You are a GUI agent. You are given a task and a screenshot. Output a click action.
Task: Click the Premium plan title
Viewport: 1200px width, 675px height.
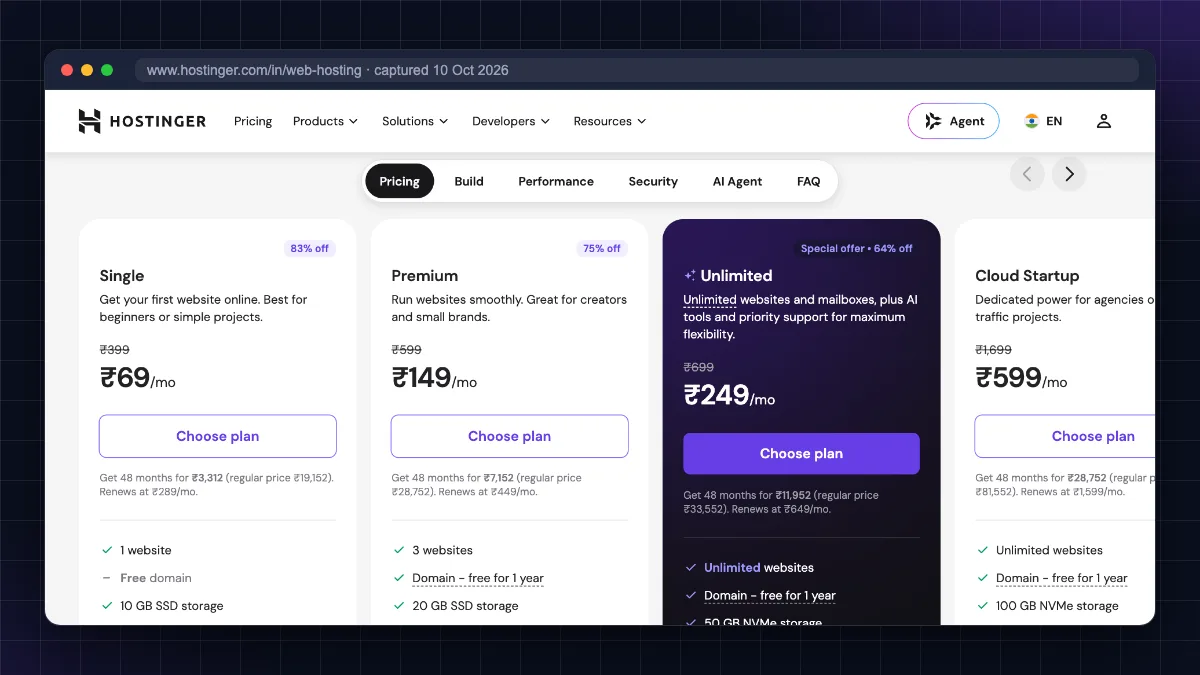425,276
